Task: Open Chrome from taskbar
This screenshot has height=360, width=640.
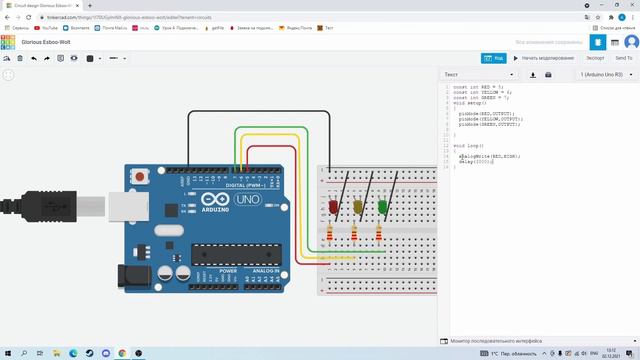Action: 122,353
